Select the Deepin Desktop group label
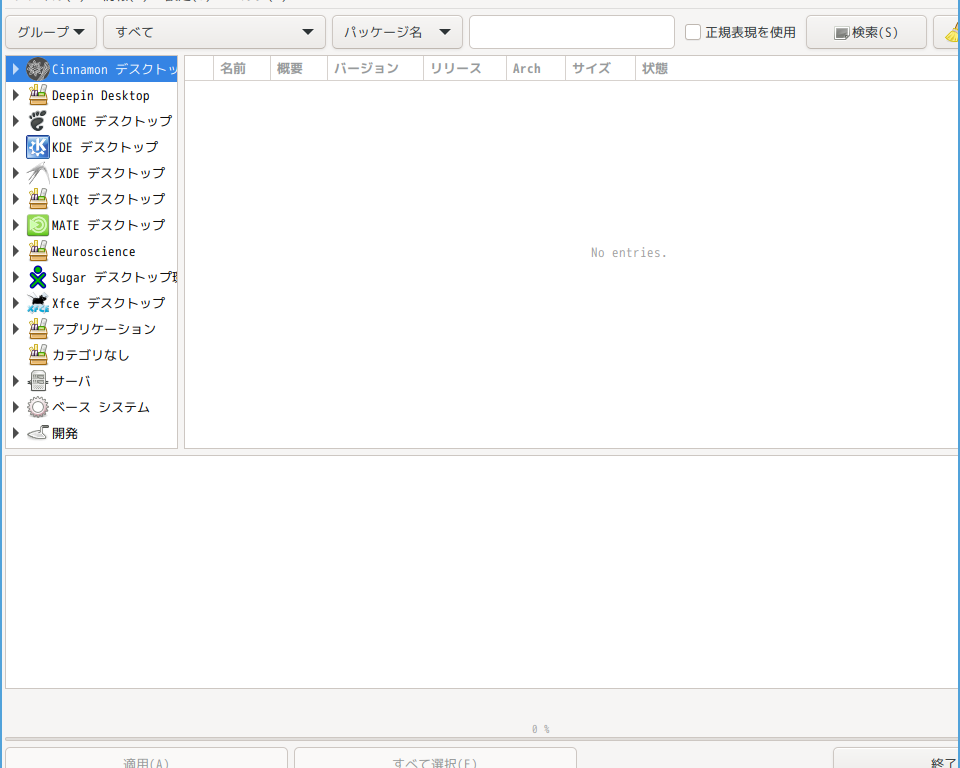This screenshot has width=960, height=768. (x=100, y=96)
